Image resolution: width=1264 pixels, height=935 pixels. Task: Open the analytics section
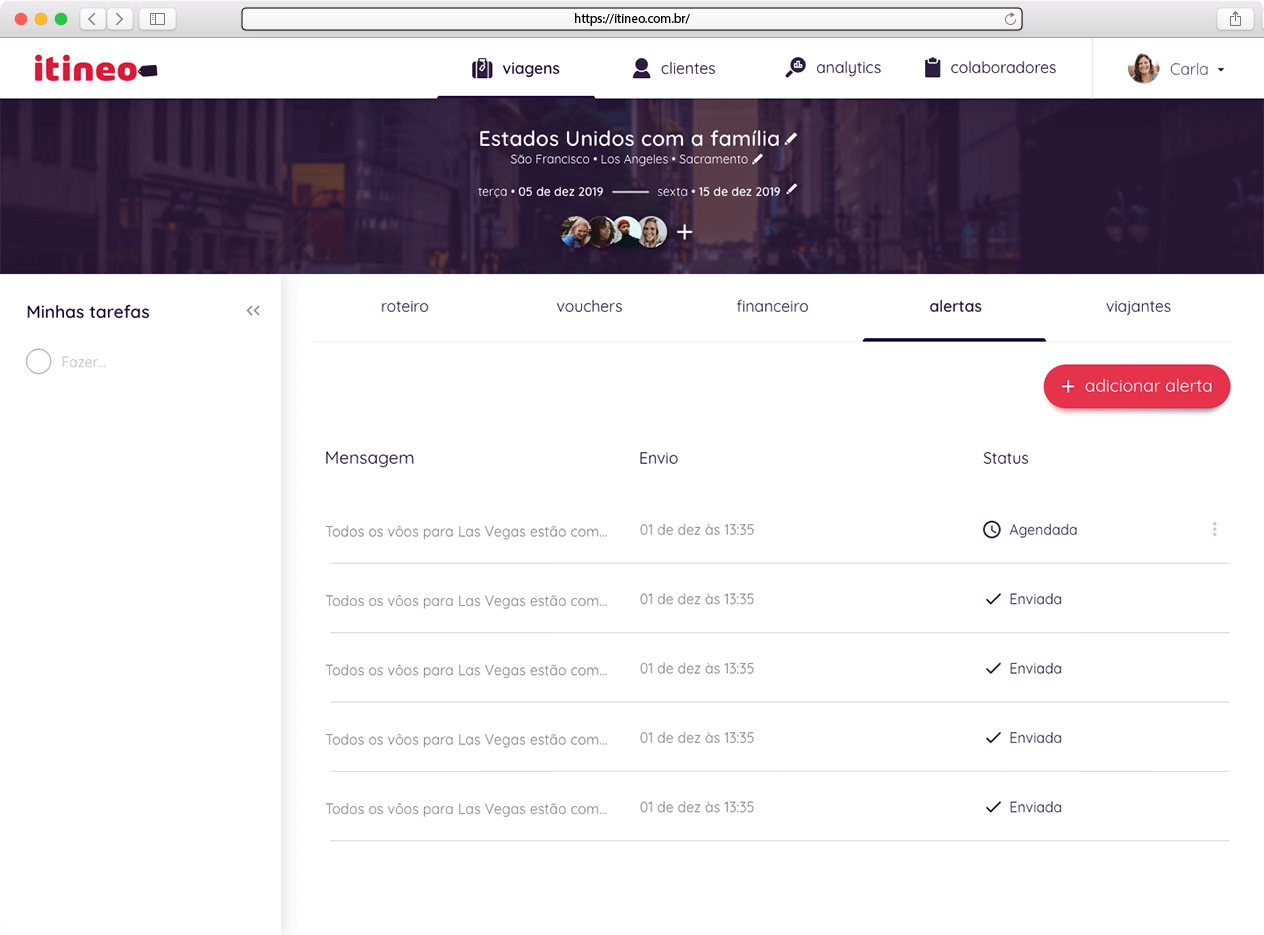click(833, 68)
